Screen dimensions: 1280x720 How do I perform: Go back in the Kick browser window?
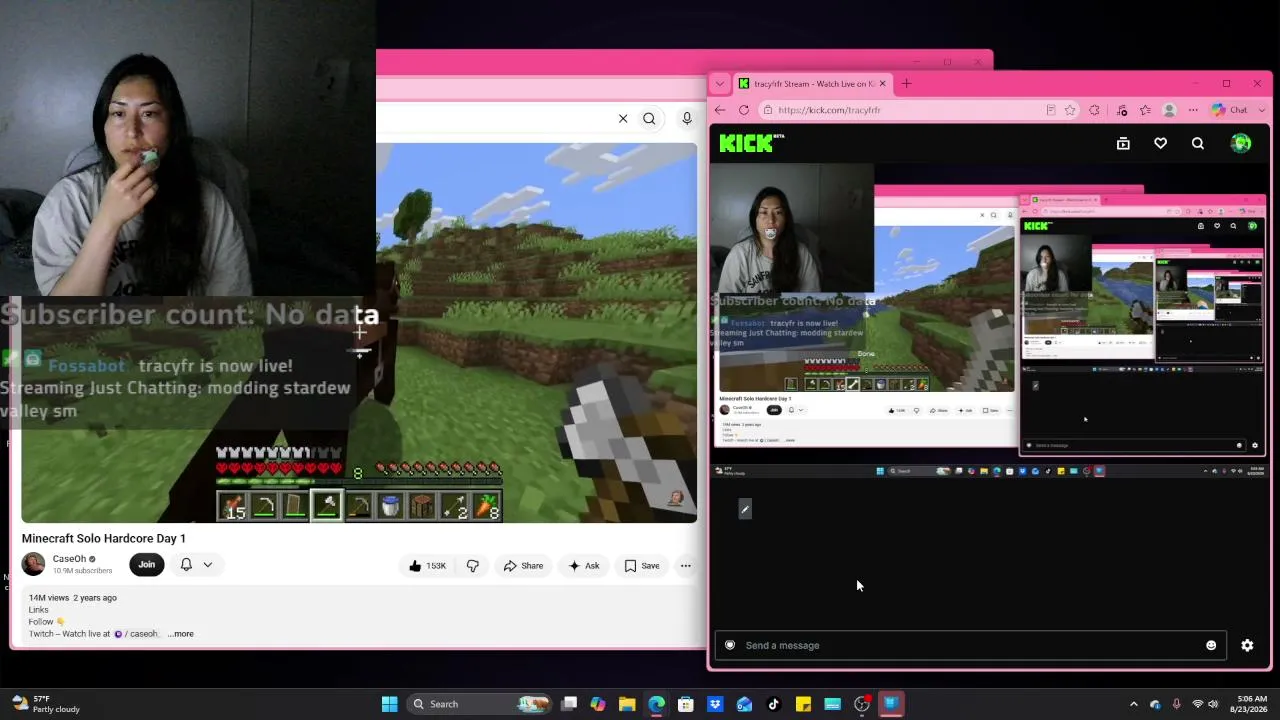[x=720, y=110]
